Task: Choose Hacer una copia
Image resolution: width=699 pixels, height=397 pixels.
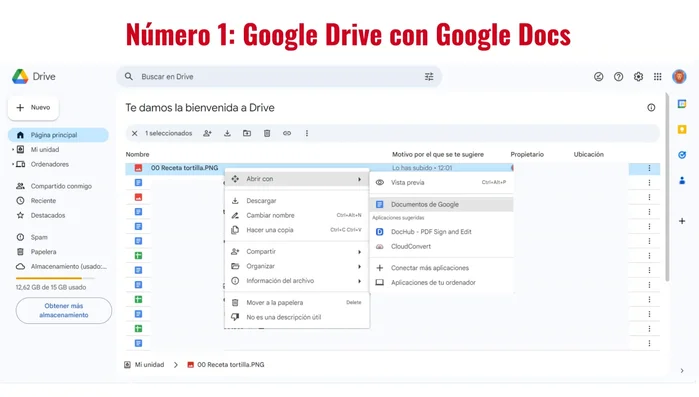Action: tap(297, 230)
